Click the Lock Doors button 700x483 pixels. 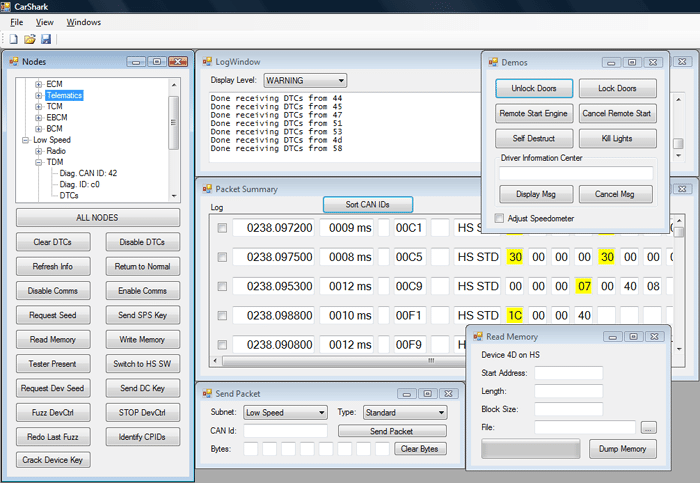point(617,88)
